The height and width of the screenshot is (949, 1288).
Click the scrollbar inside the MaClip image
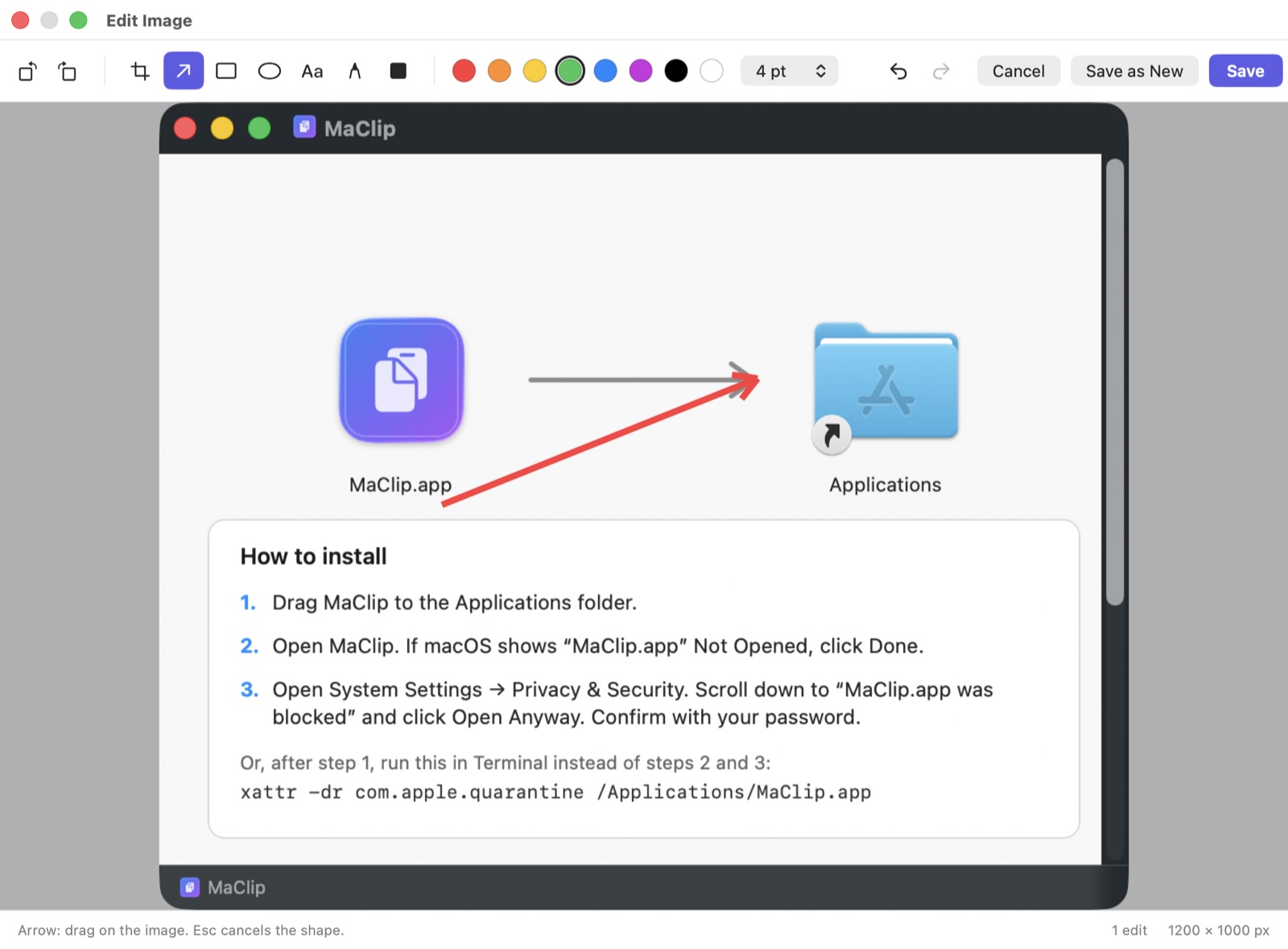point(1114,382)
